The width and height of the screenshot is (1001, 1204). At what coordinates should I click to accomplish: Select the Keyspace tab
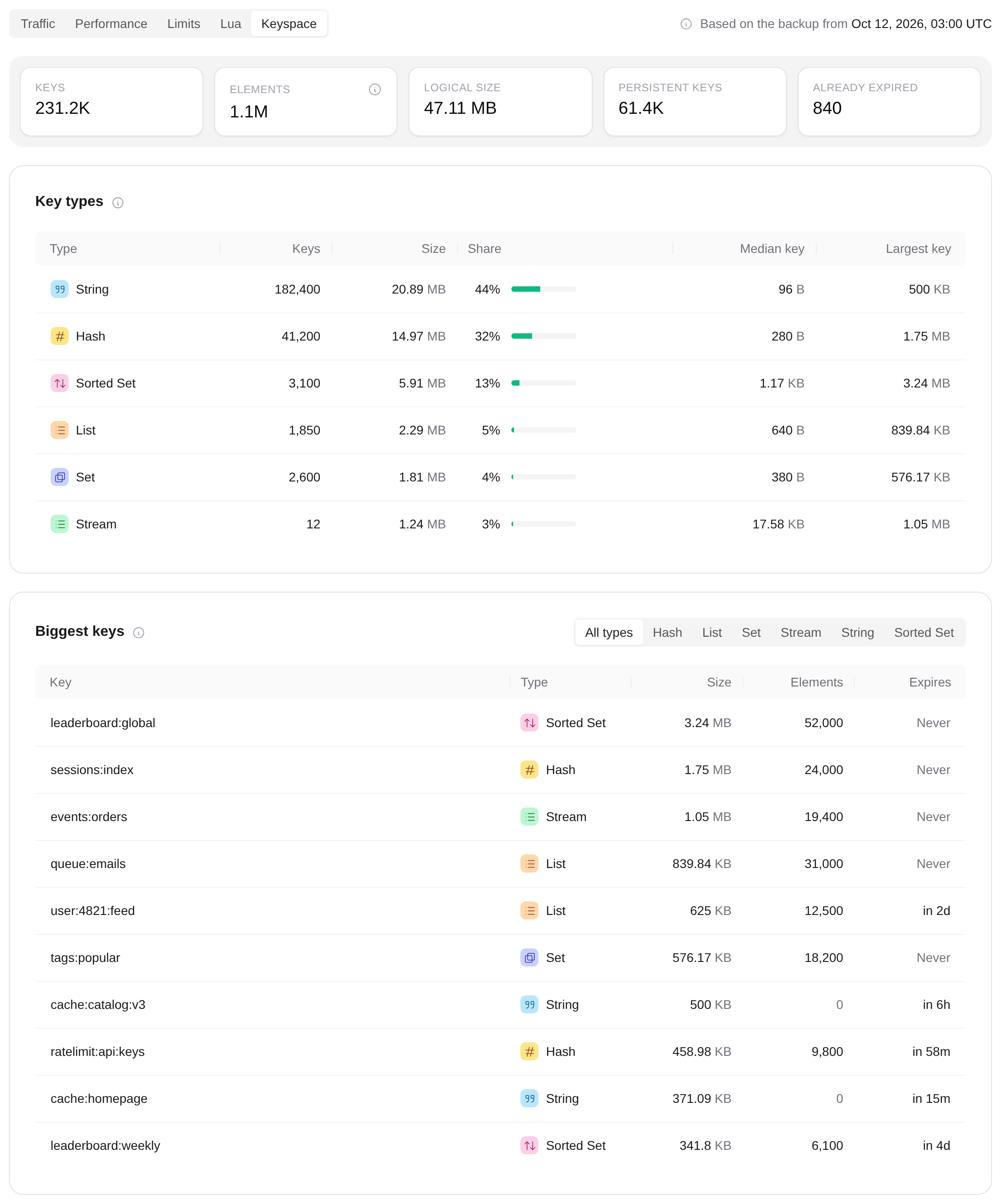(289, 24)
